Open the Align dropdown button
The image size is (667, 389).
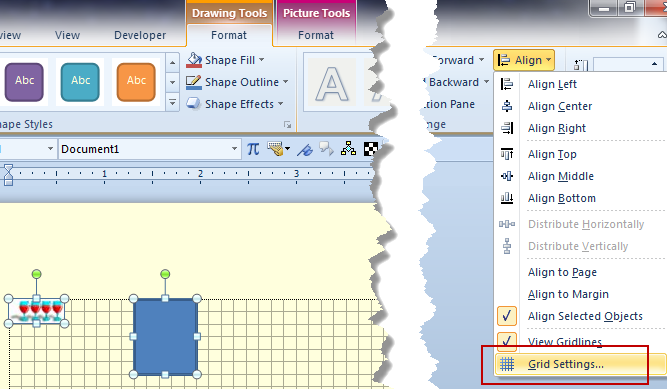click(x=524, y=60)
